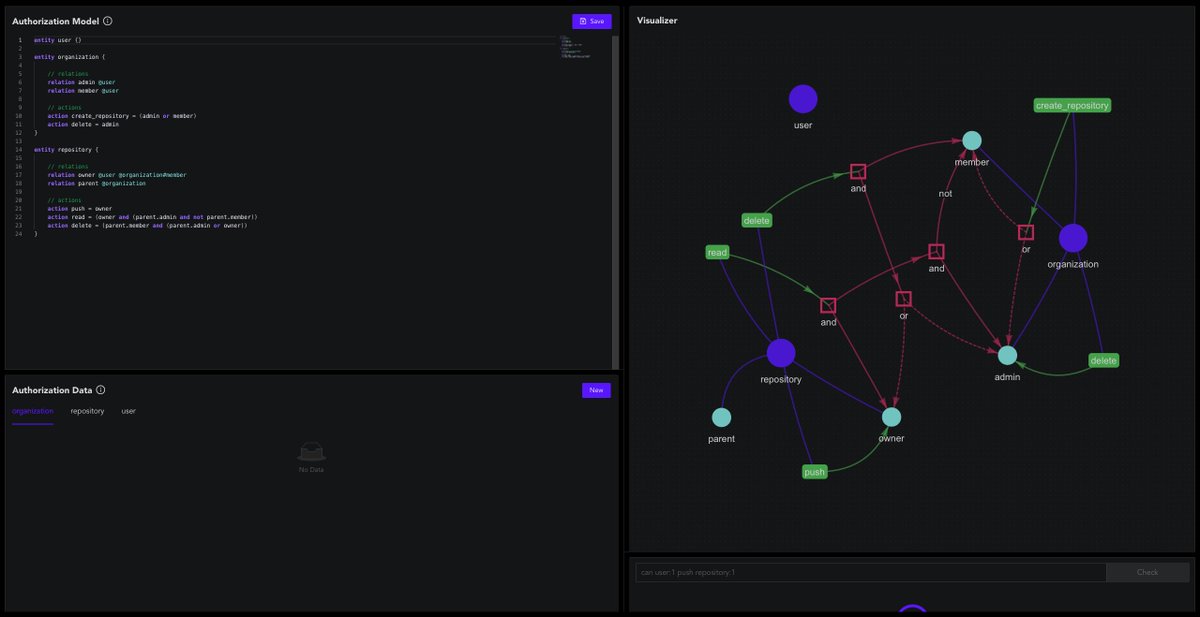Select the owner relation node
This screenshot has width=1200, height=617.
(x=891, y=417)
